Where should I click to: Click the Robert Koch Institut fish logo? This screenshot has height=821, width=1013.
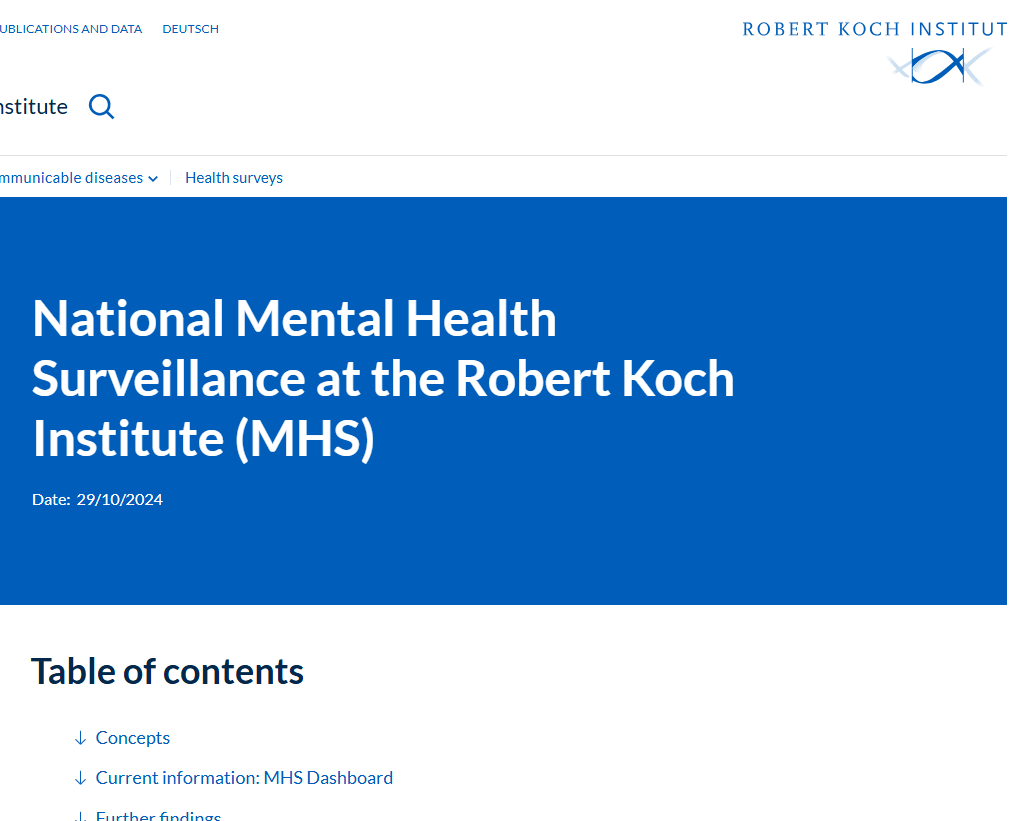coord(940,66)
